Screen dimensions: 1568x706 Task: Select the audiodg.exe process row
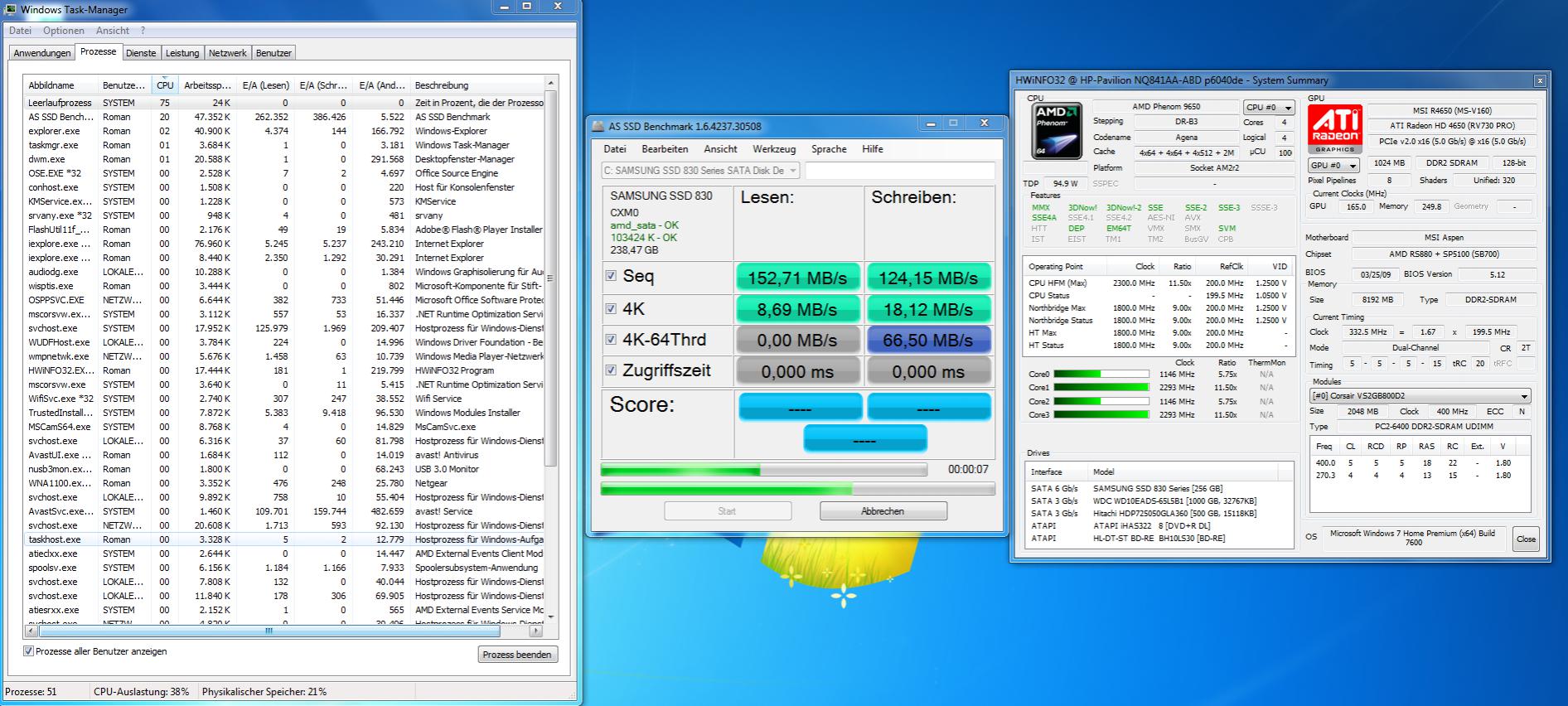point(284,272)
